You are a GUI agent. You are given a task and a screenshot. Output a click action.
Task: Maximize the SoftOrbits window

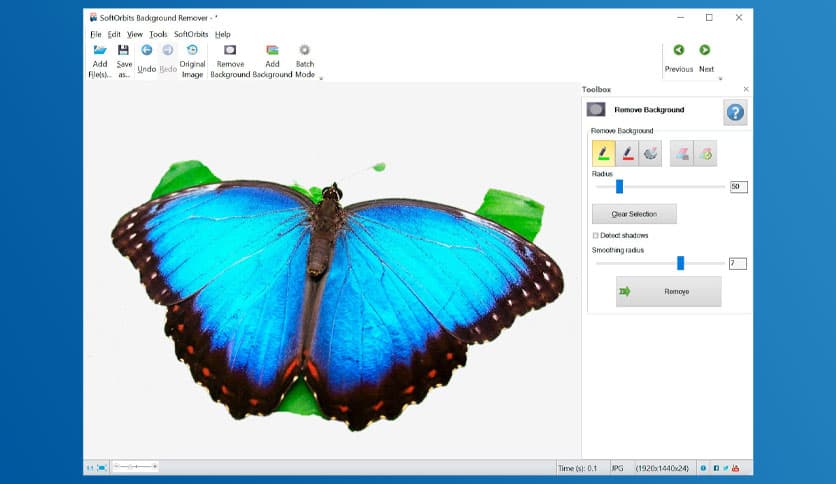(x=709, y=18)
